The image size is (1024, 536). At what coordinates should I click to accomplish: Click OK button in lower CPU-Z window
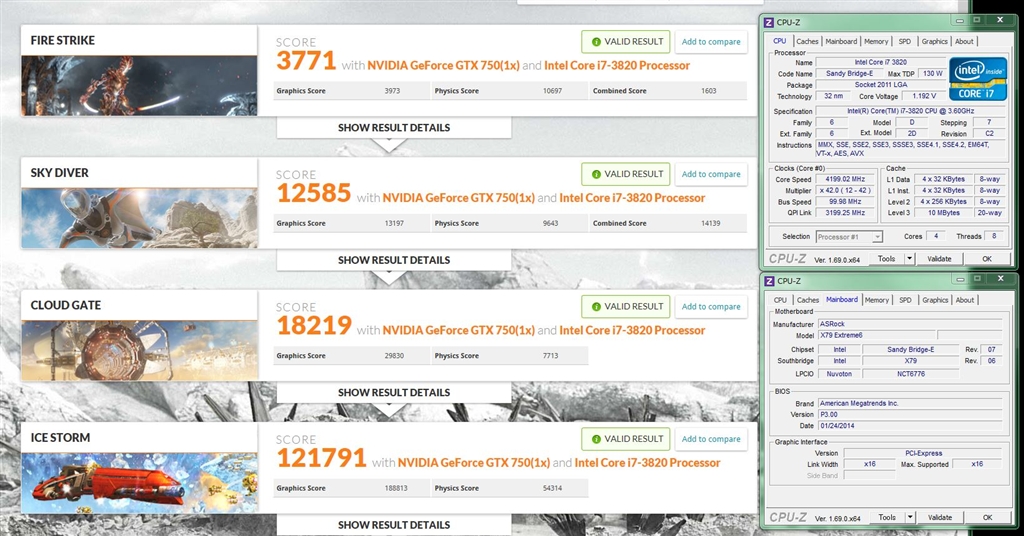[x=987, y=518]
